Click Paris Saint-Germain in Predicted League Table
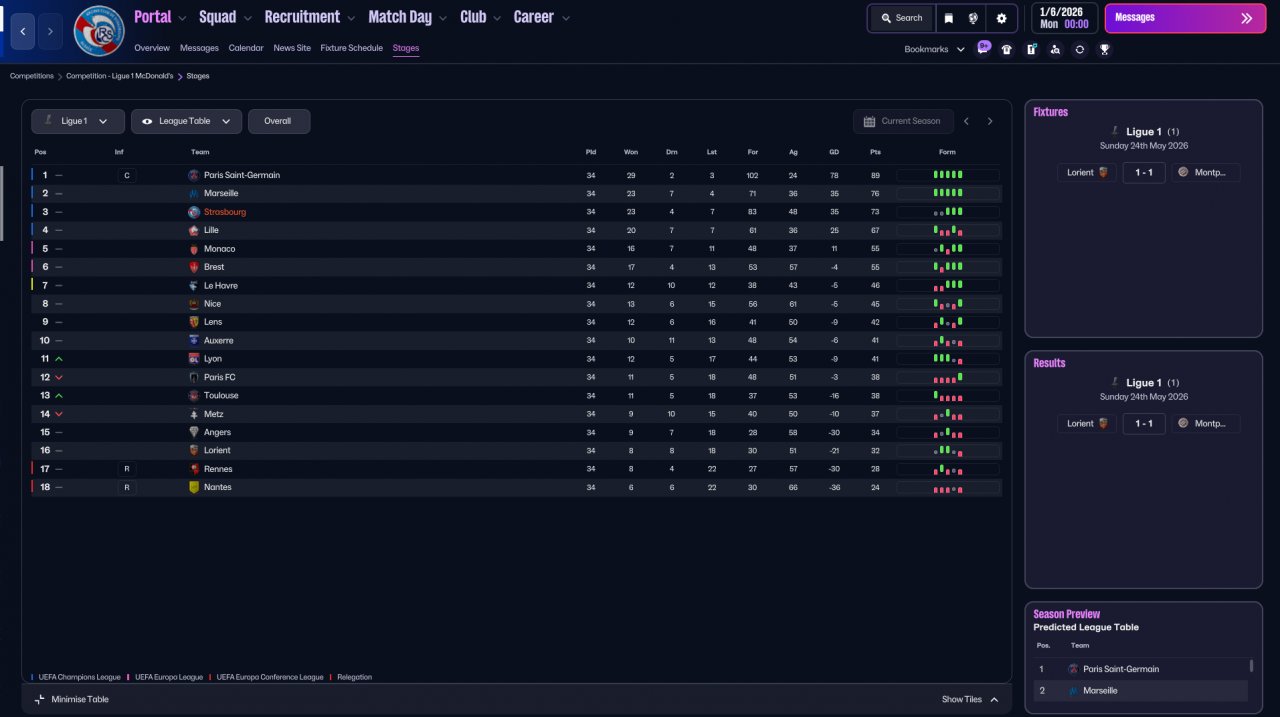1280x717 pixels. [1121, 669]
